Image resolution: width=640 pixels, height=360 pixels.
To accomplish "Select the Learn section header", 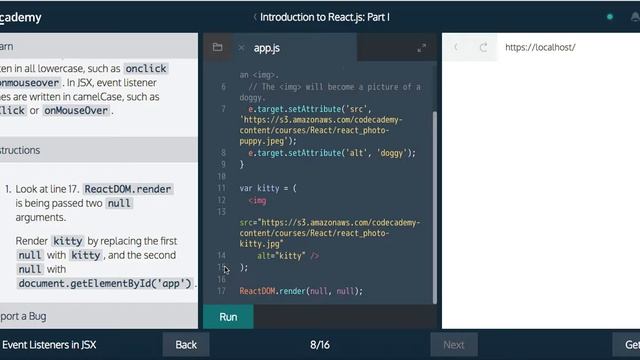I will coord(99,46).
